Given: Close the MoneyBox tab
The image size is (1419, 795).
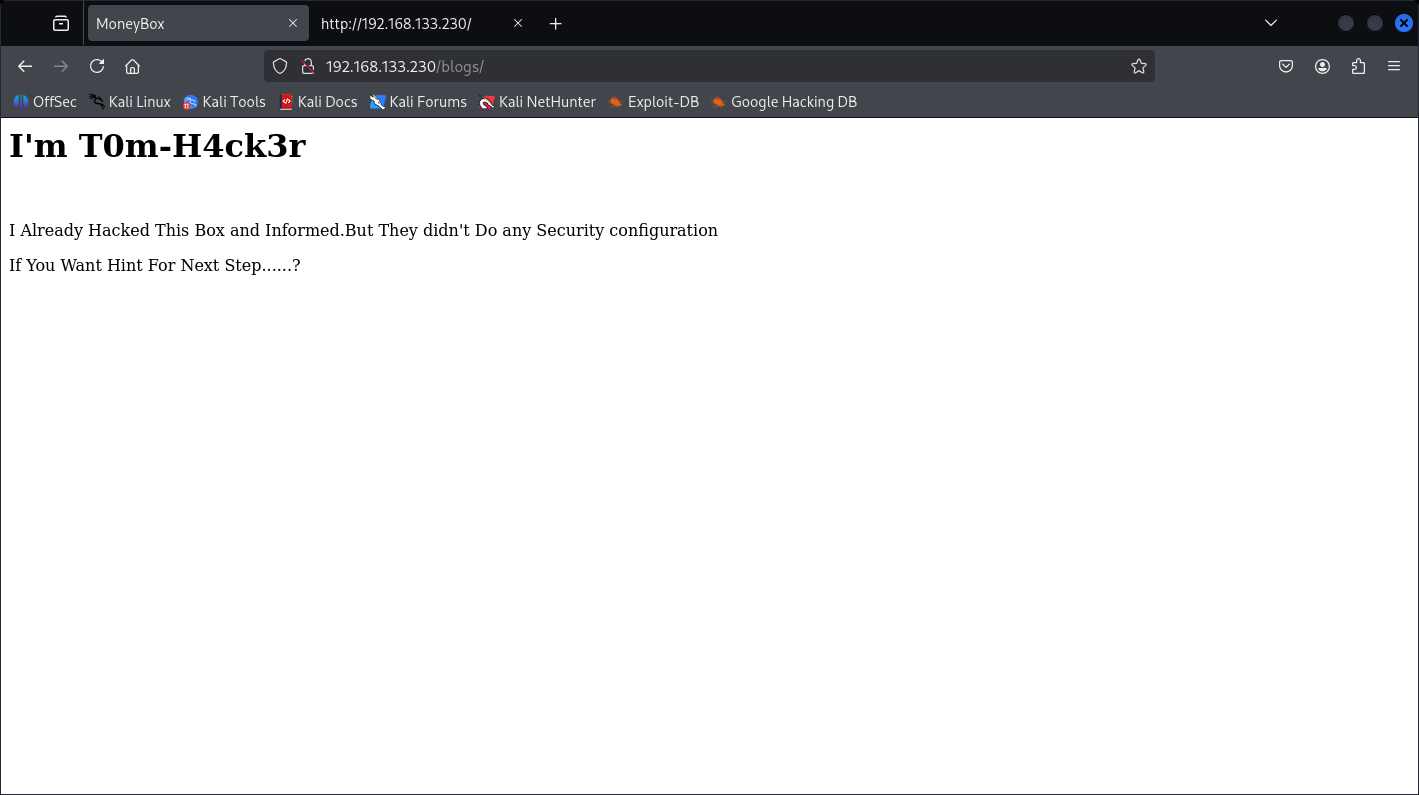Looking at the screenshot, I should pyautogui.click(x=293, y=23).
